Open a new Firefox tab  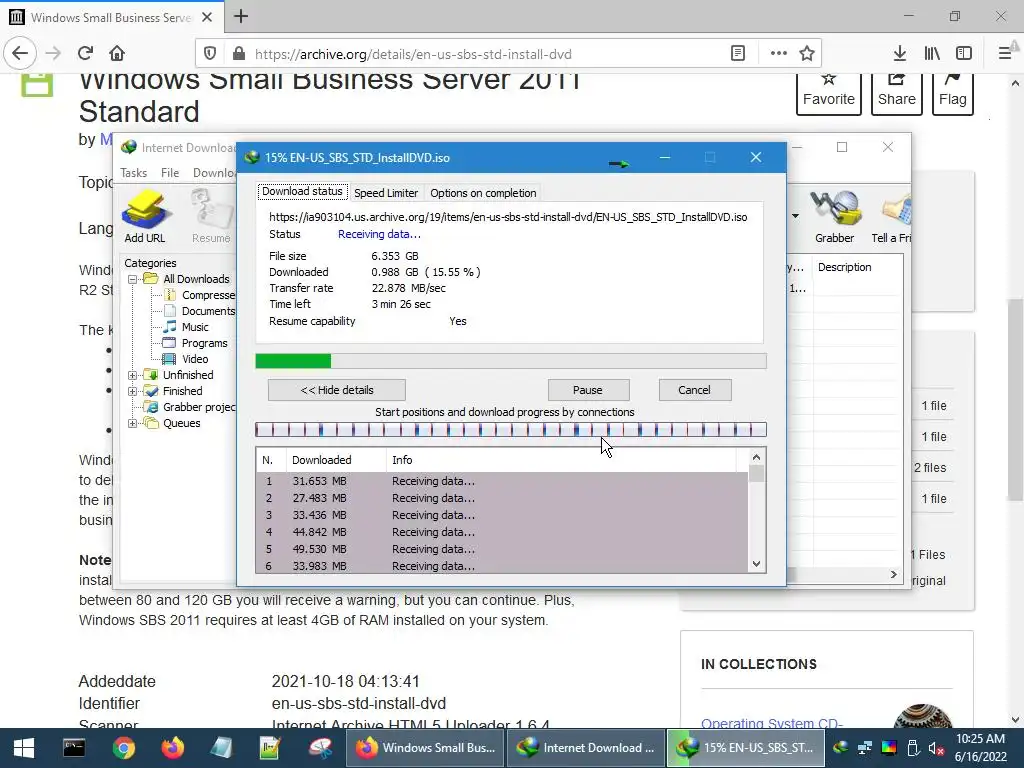click(x=241, y=16)
